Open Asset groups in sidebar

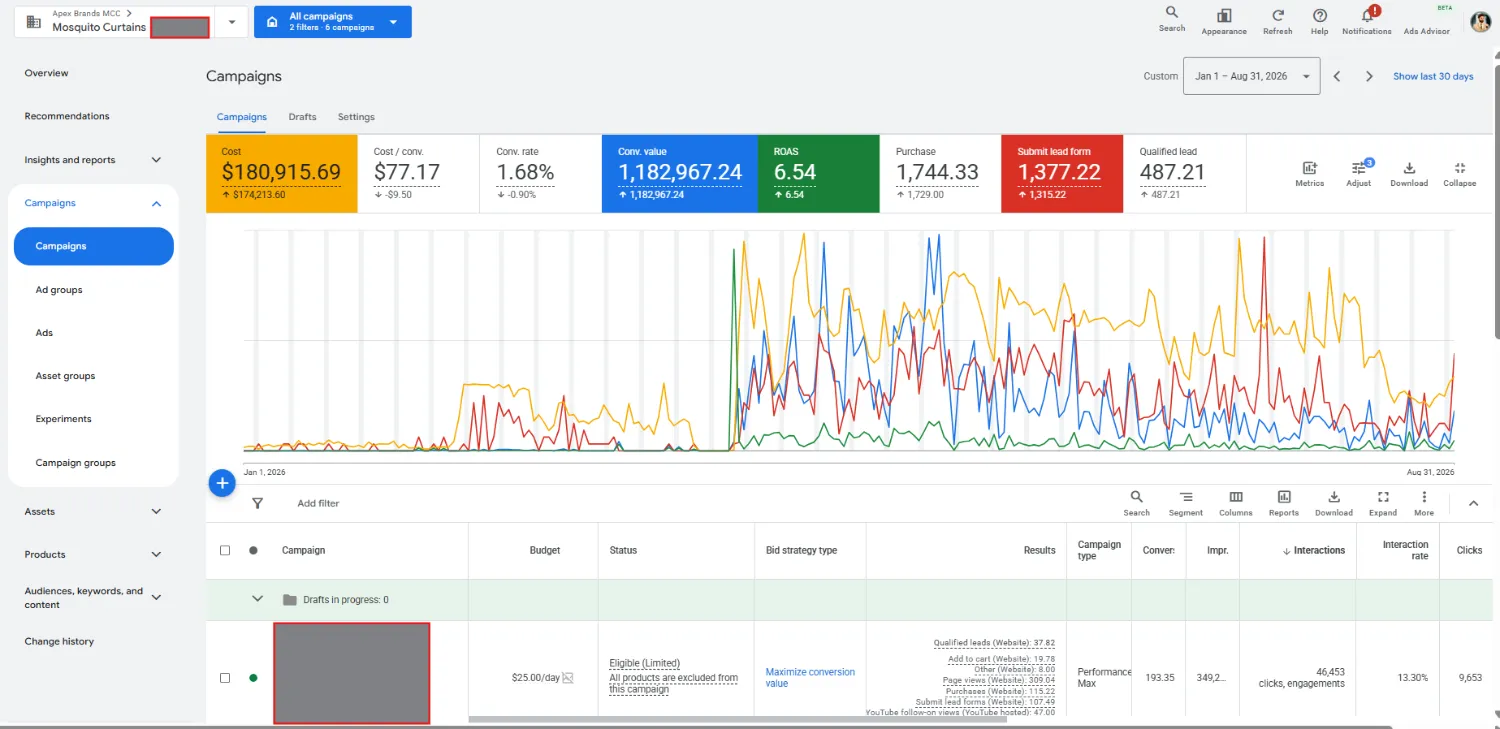pyautogui.click(x=65, y=376)
